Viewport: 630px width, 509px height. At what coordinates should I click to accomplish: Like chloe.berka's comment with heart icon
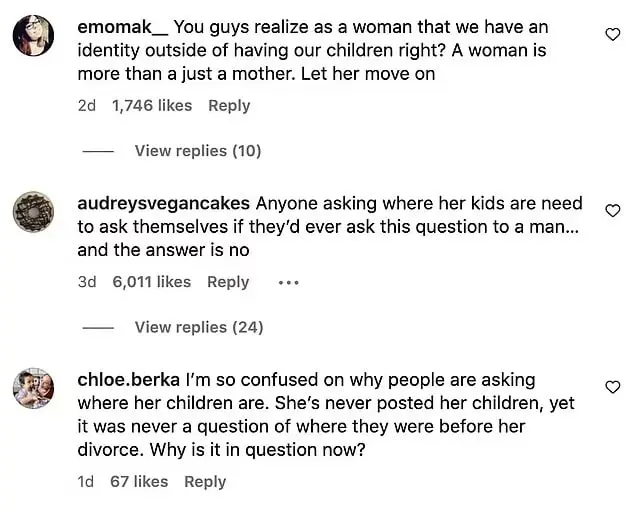(612, 387)
